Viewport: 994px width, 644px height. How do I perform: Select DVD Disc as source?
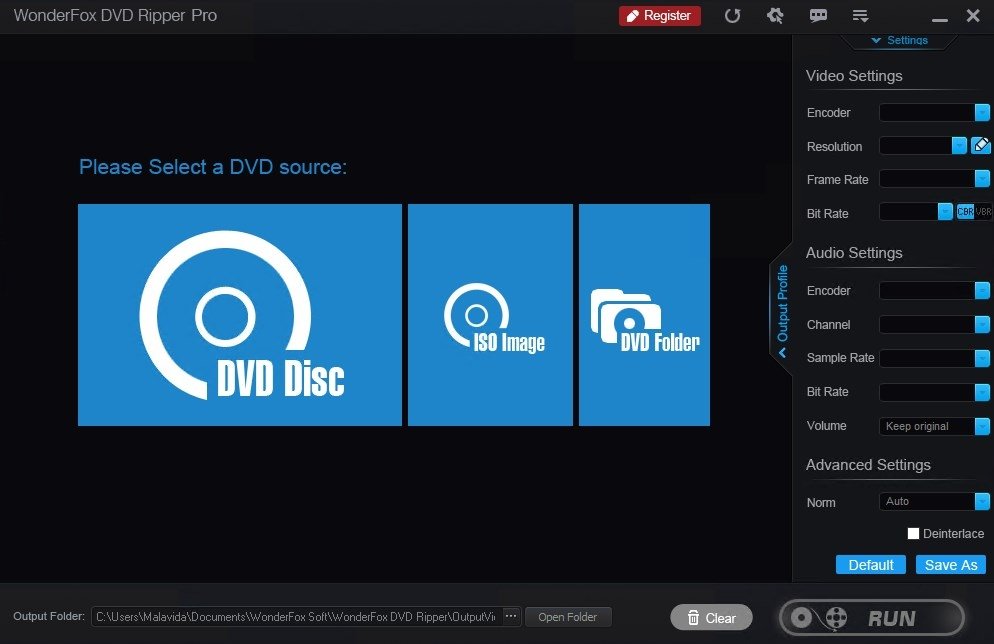click(x=240, y=314)
